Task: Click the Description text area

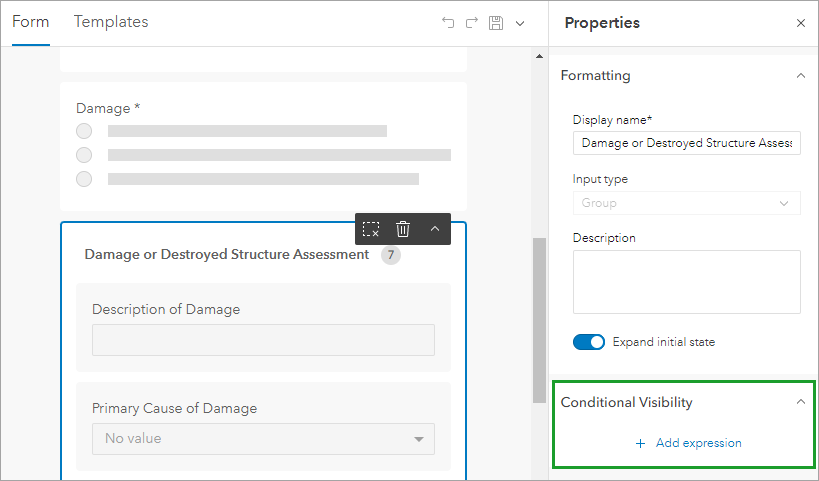Action: [686, 282]
